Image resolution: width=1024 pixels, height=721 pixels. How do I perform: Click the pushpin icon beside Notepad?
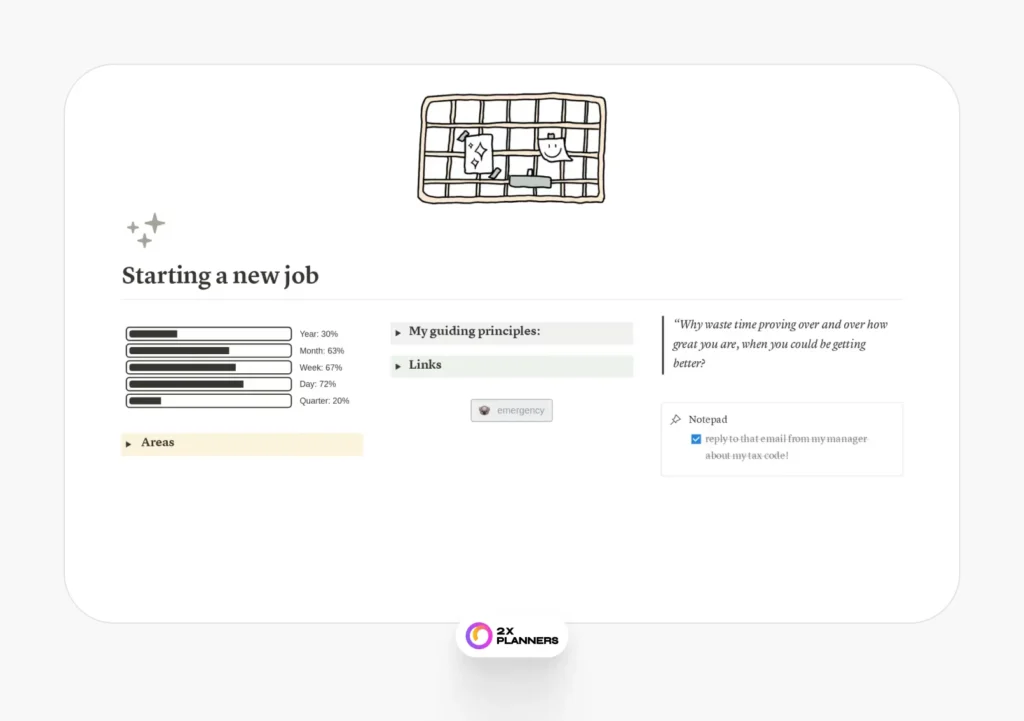tap(676, 420)
